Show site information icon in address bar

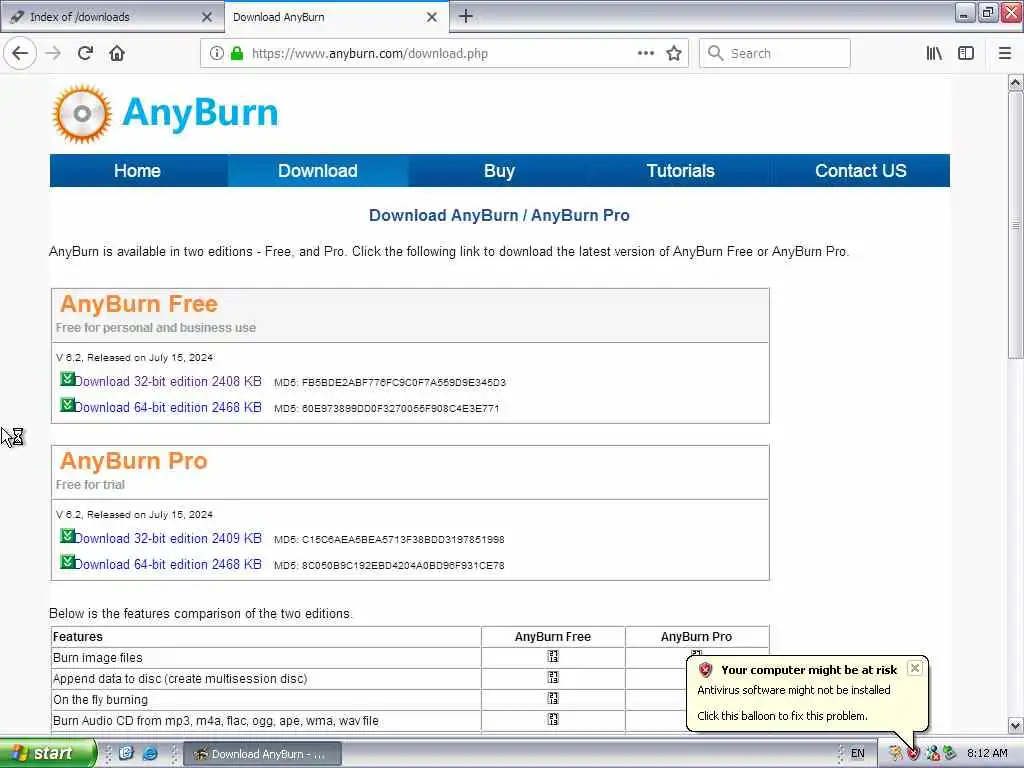pos(216,54)
